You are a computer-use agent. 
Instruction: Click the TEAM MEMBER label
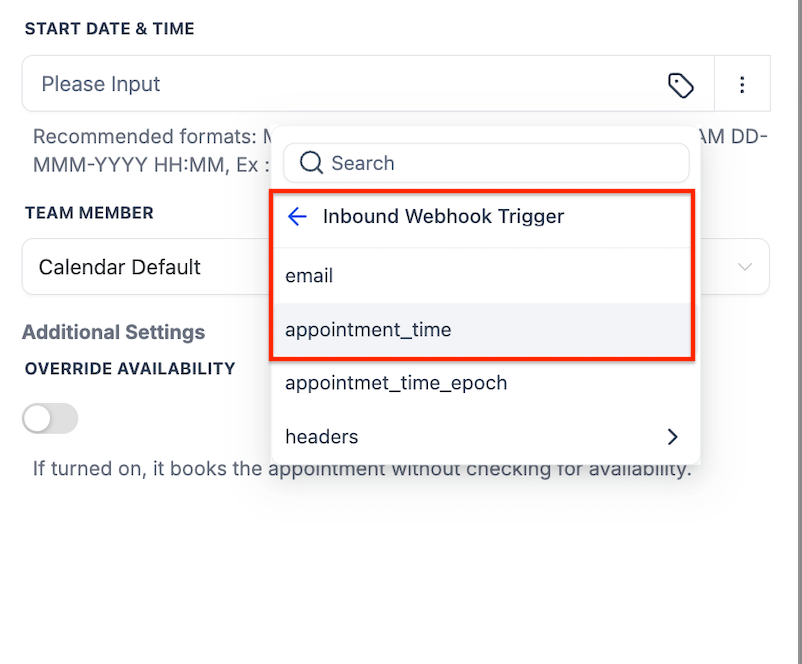click(x=89, y=213)
